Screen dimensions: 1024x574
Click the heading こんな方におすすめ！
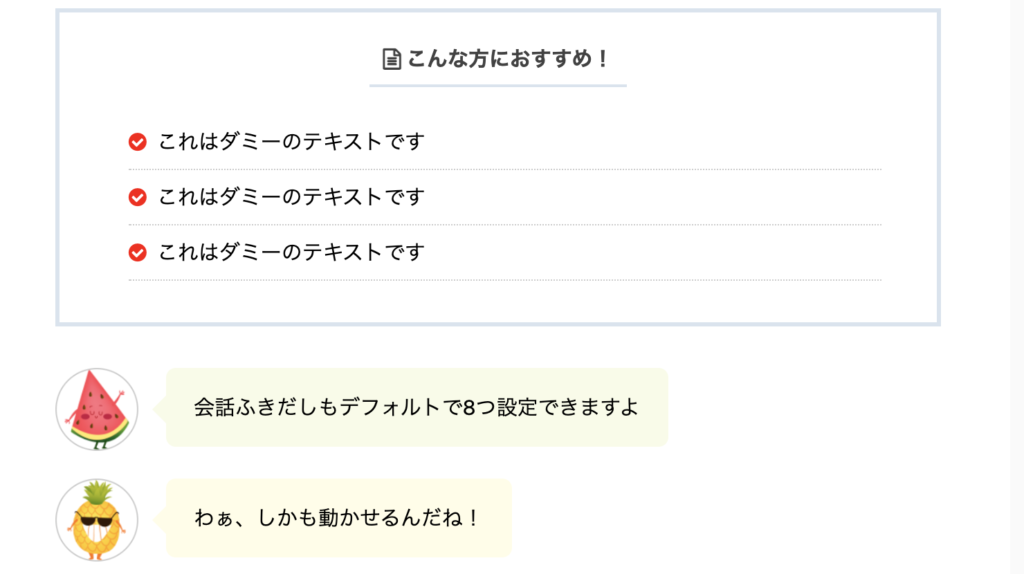click(x=508, y=59)
